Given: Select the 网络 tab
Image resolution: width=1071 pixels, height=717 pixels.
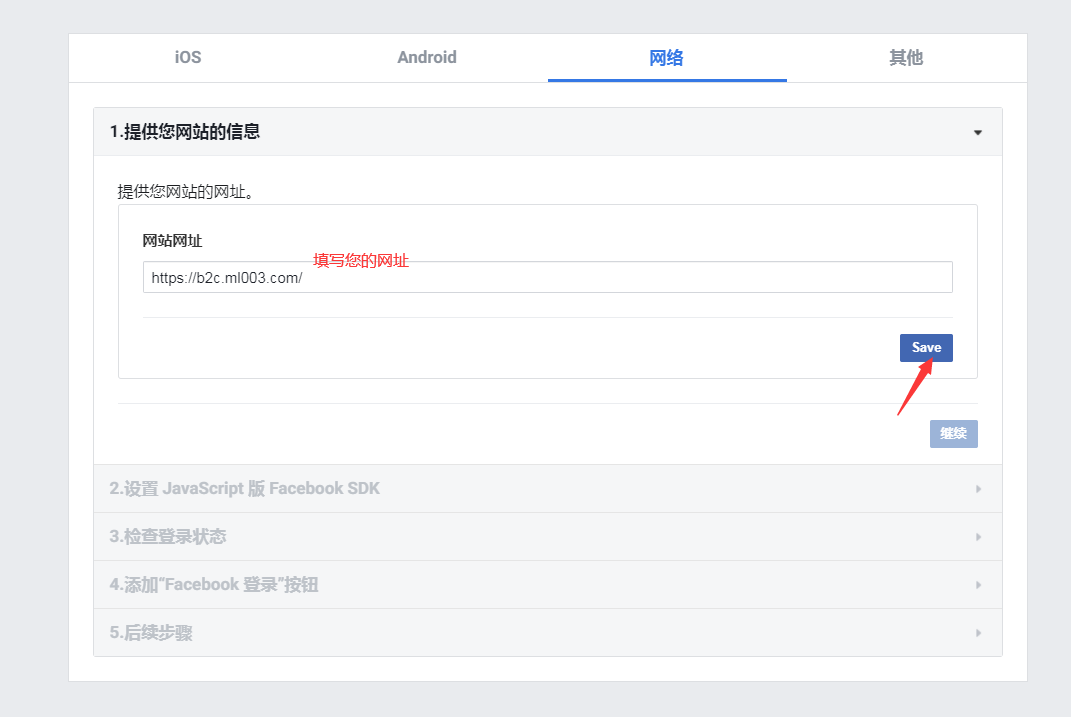Looking at the screenshot, I should point(667,57).
